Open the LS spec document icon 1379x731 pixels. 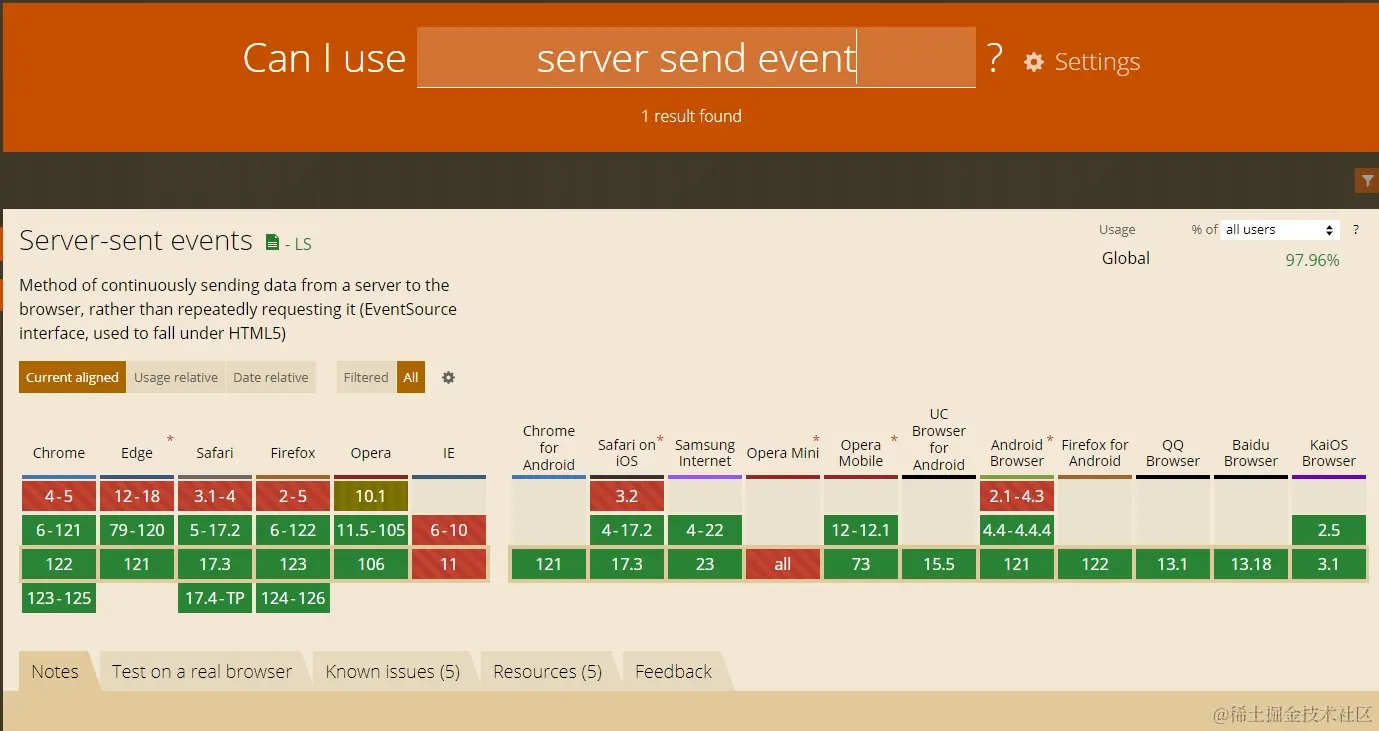tap(272, 243)
